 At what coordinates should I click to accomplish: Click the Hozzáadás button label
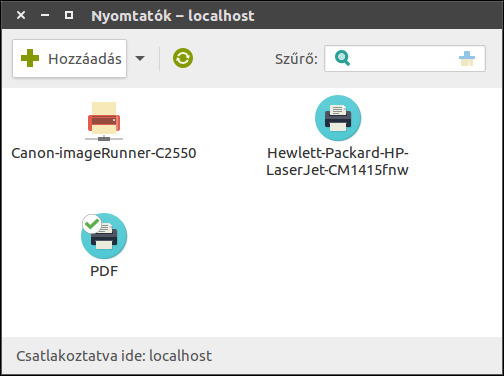(x=85, y=59)
